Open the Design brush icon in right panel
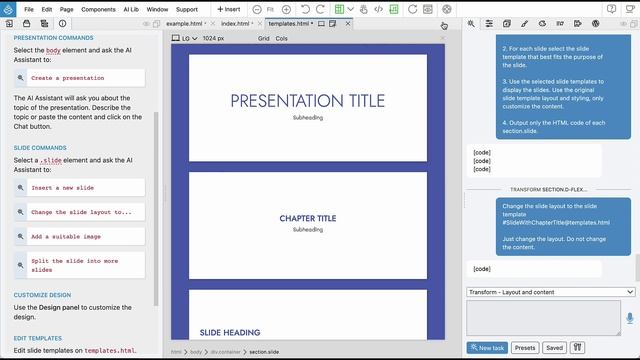The image size is (640, 360). click(x=524, y=24)
